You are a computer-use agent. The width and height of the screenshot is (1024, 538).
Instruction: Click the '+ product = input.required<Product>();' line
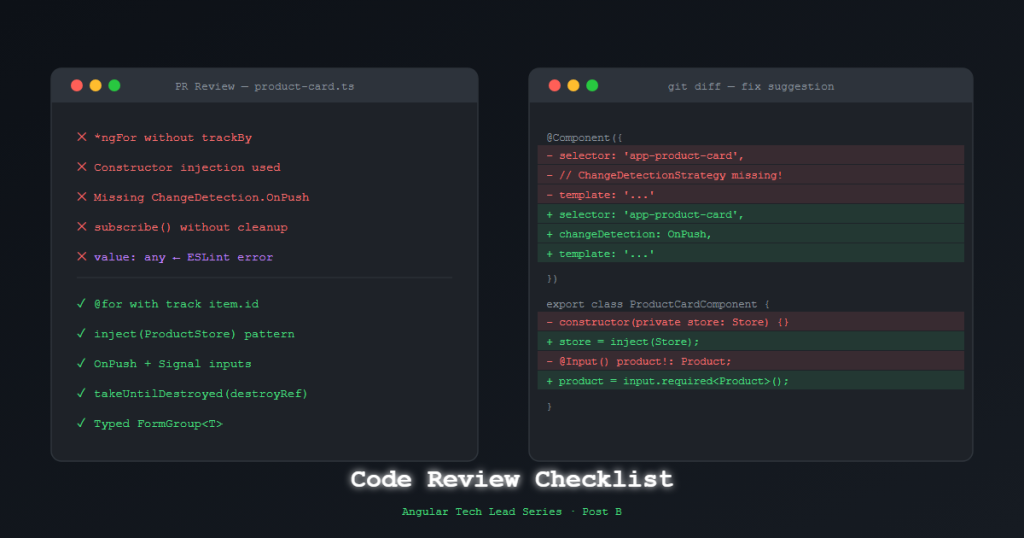[x=750, y=381]
